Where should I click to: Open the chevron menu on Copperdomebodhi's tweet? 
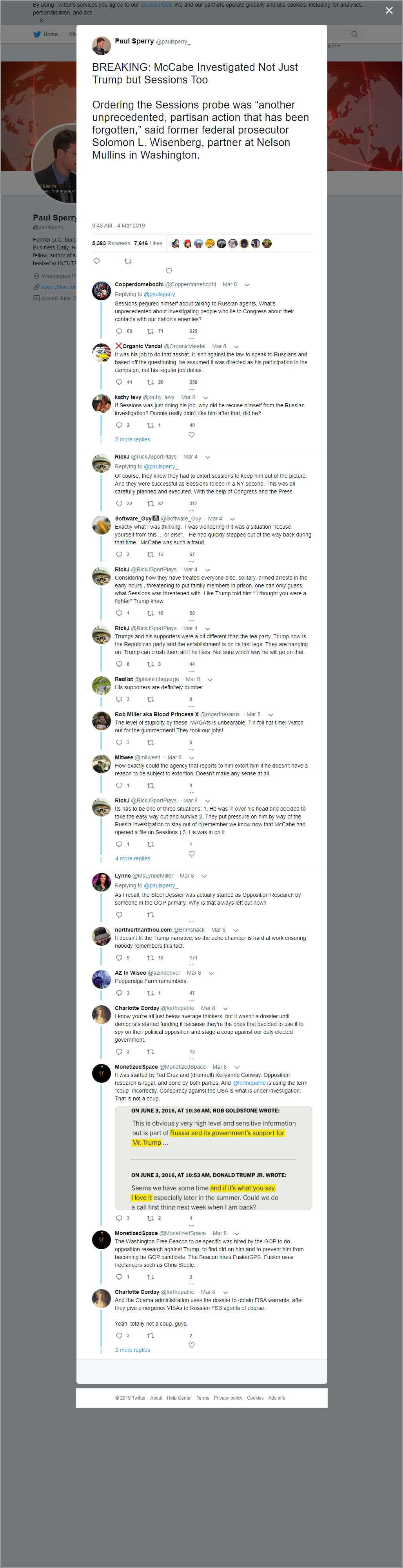(x=247, y=285)
